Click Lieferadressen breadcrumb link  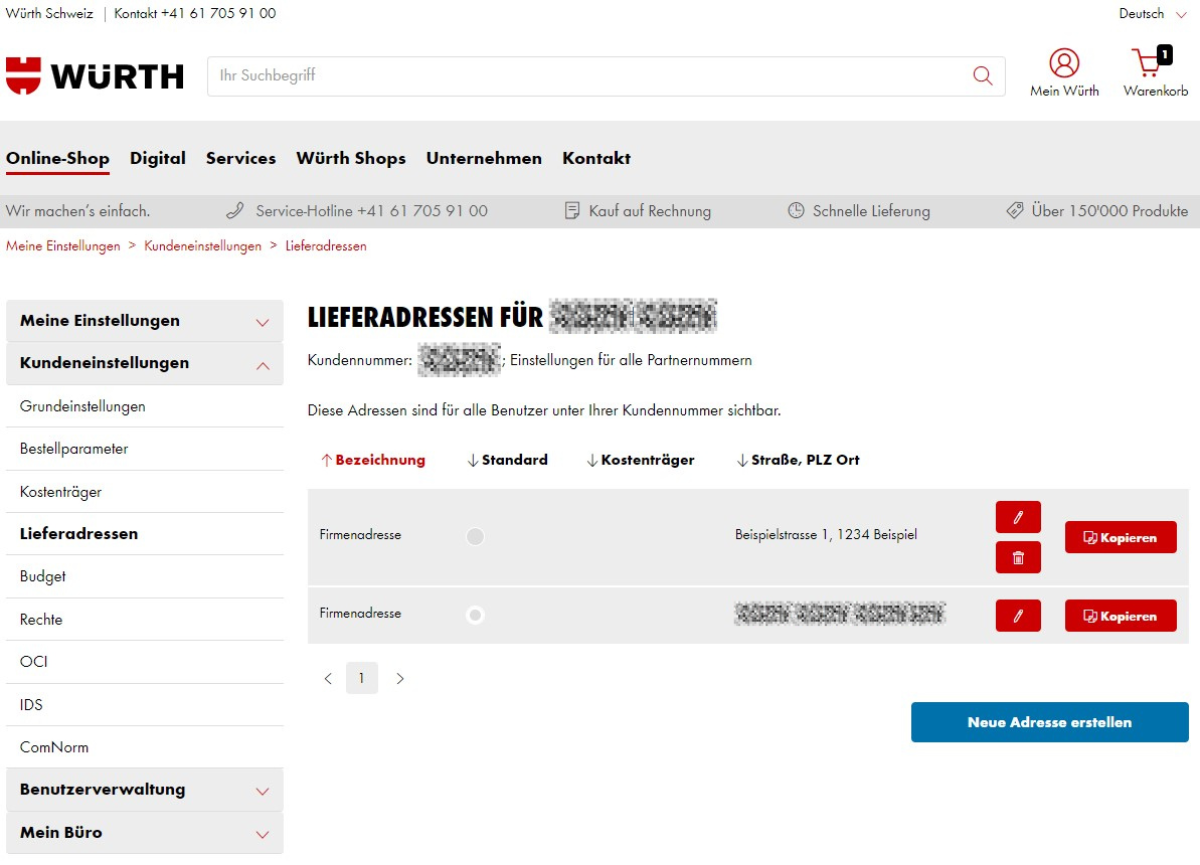(x=326, y=246)
